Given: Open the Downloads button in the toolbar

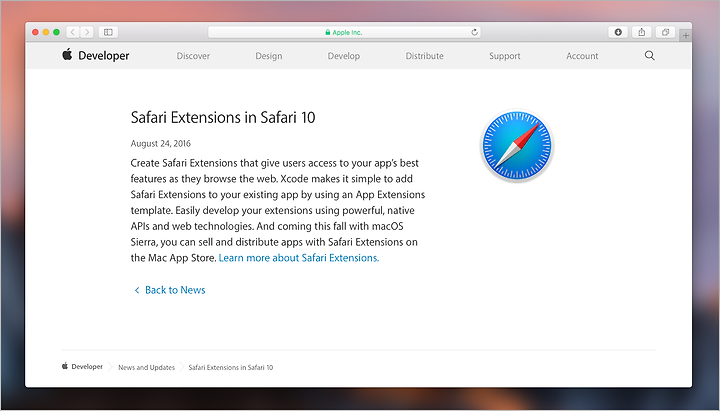Looking at the screenshot, I should [618, 32].
